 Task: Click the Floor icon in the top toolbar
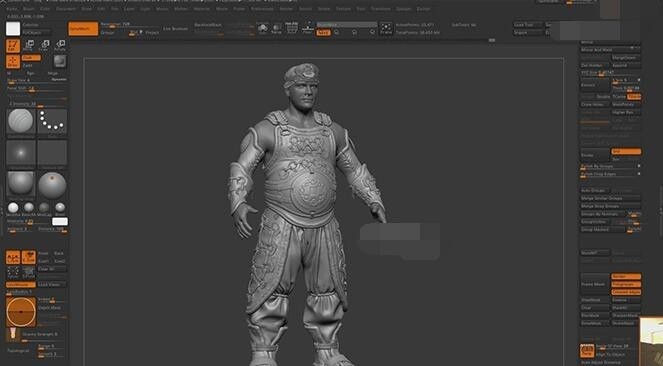click(308, 28)
